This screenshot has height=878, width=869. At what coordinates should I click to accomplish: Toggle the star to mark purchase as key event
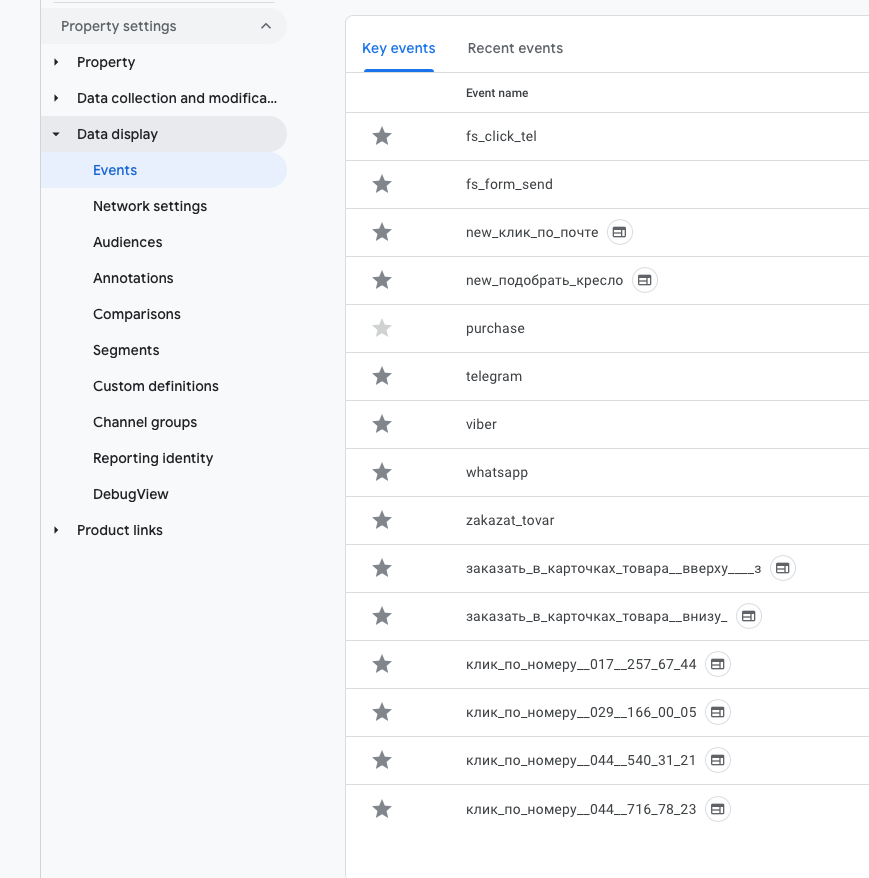point(381,328)
